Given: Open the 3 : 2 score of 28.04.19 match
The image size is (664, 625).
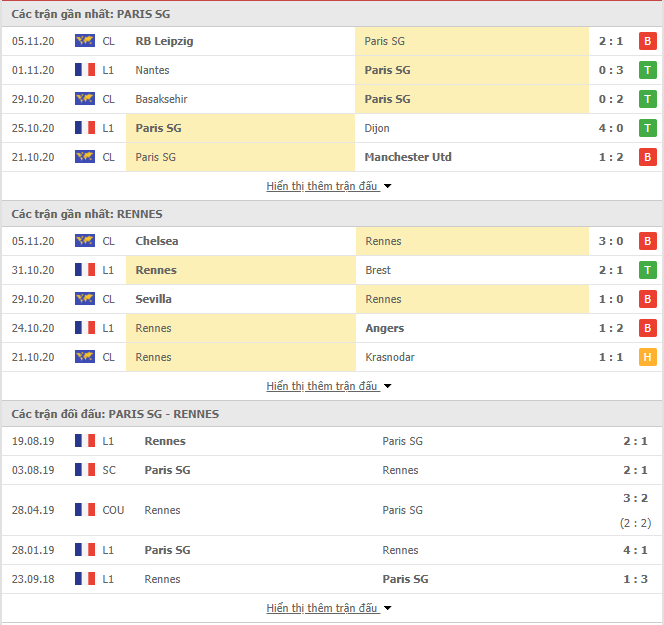Looking at the screenshot, I should point(635,498).
